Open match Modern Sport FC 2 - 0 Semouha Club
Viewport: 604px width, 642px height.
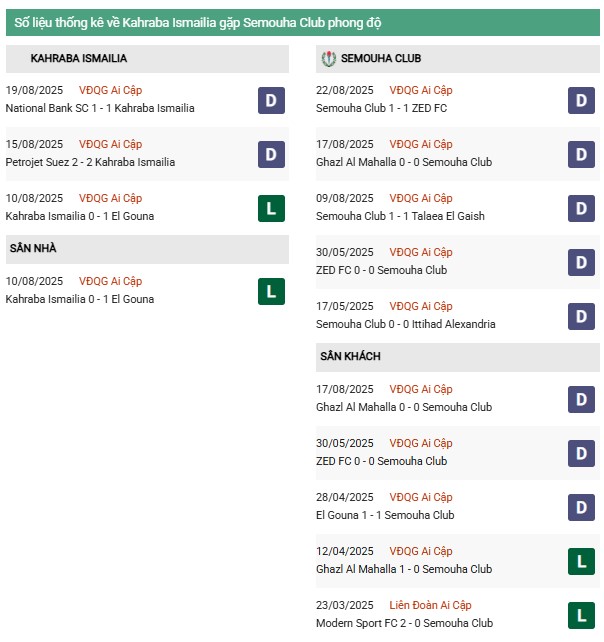(404, 623)
